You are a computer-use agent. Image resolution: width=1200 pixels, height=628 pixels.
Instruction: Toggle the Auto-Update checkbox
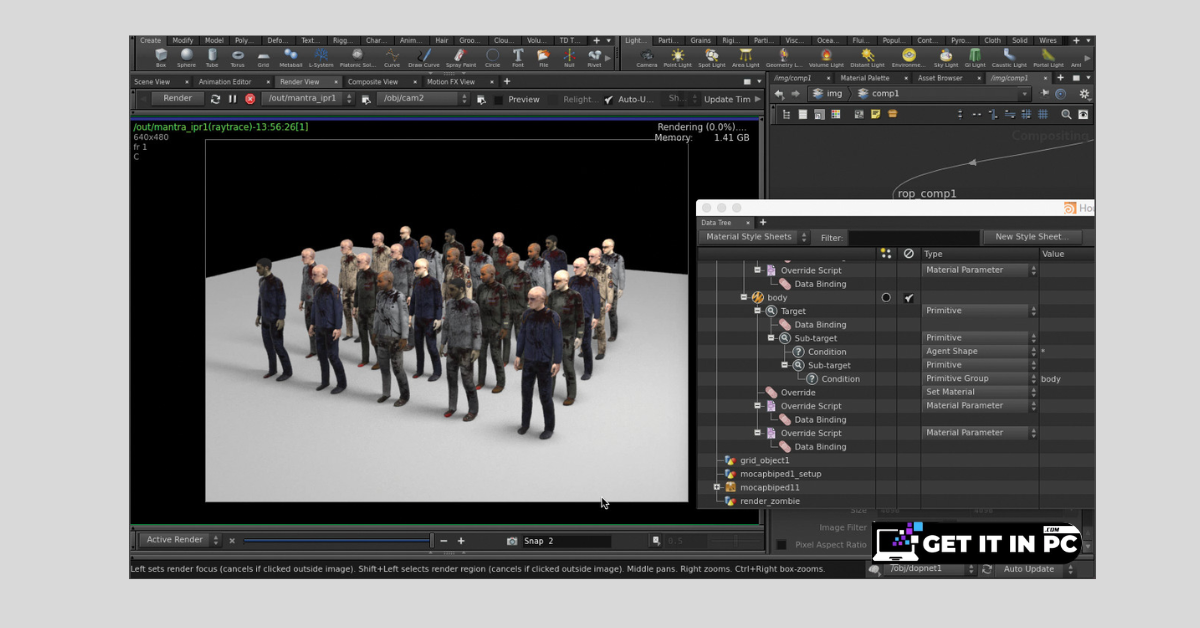click(608, 100)
